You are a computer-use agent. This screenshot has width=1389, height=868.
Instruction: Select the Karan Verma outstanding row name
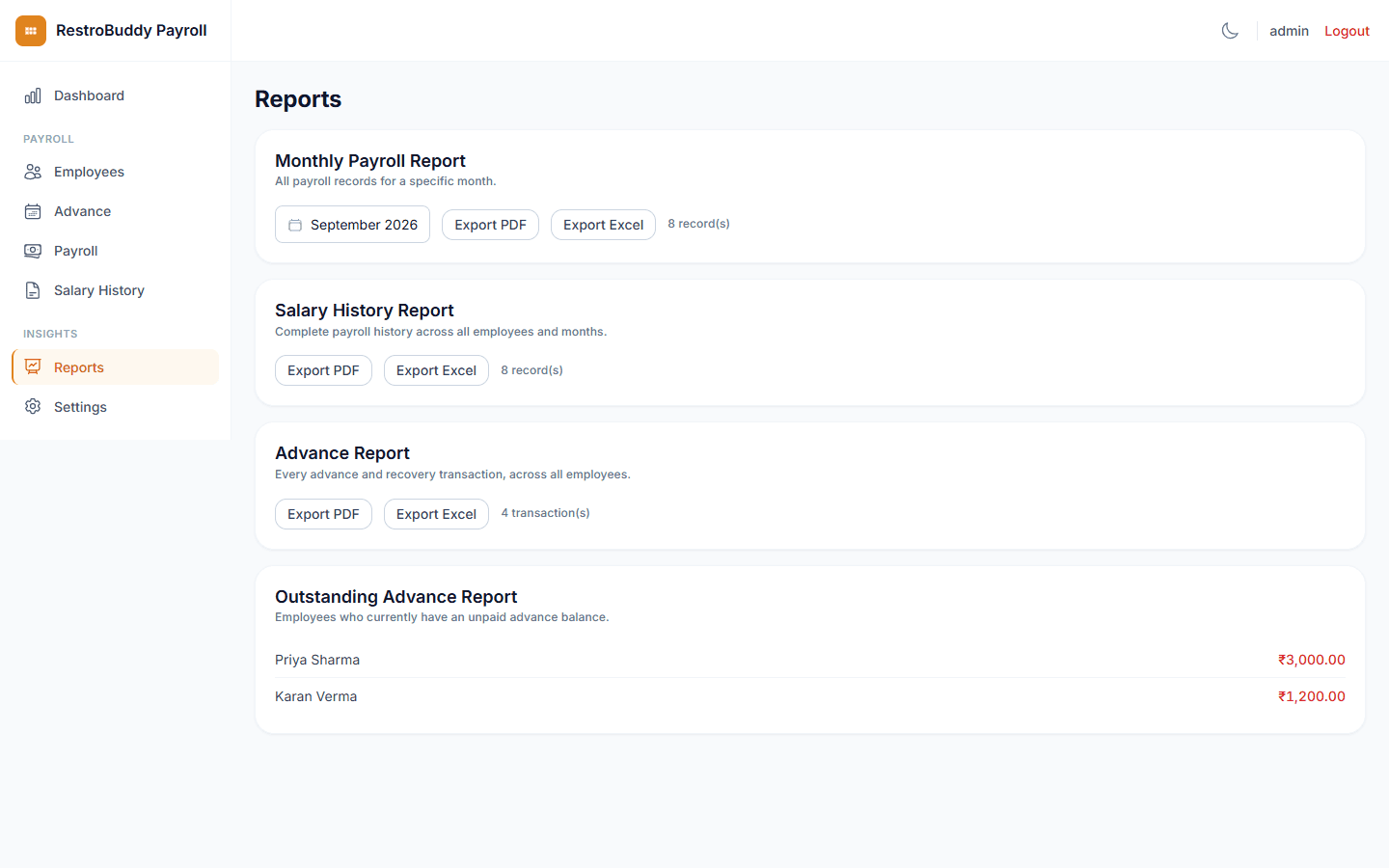coord(315,696)
